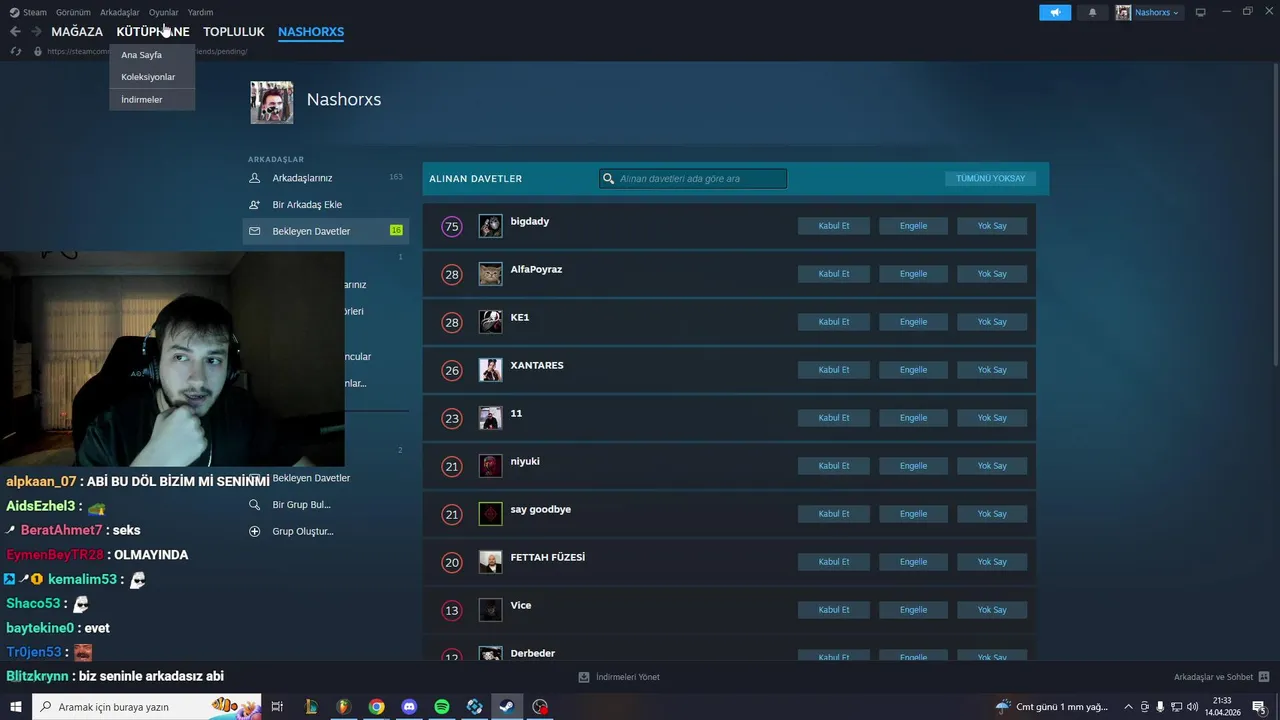Click the TÜMÜNÜ YOKSAY button
The height and width of the screenshot is (720, 1280).
pyautogui.click(x=990, y=179)
